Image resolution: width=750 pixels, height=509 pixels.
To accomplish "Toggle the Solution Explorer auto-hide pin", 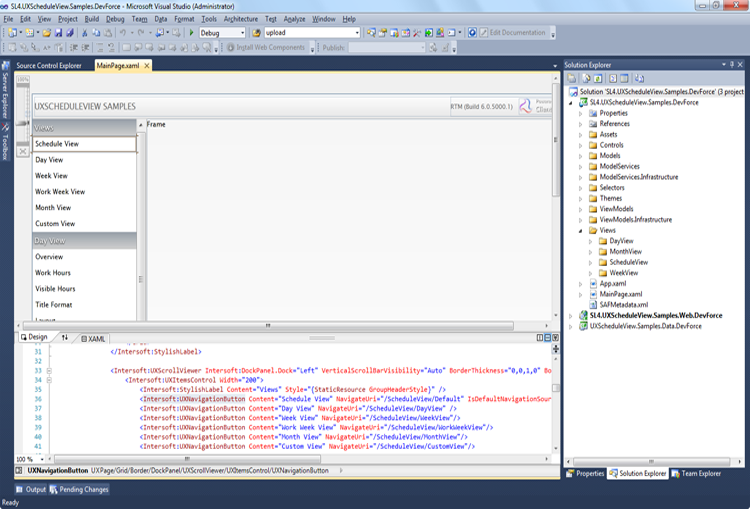I will tap(732, 65).
